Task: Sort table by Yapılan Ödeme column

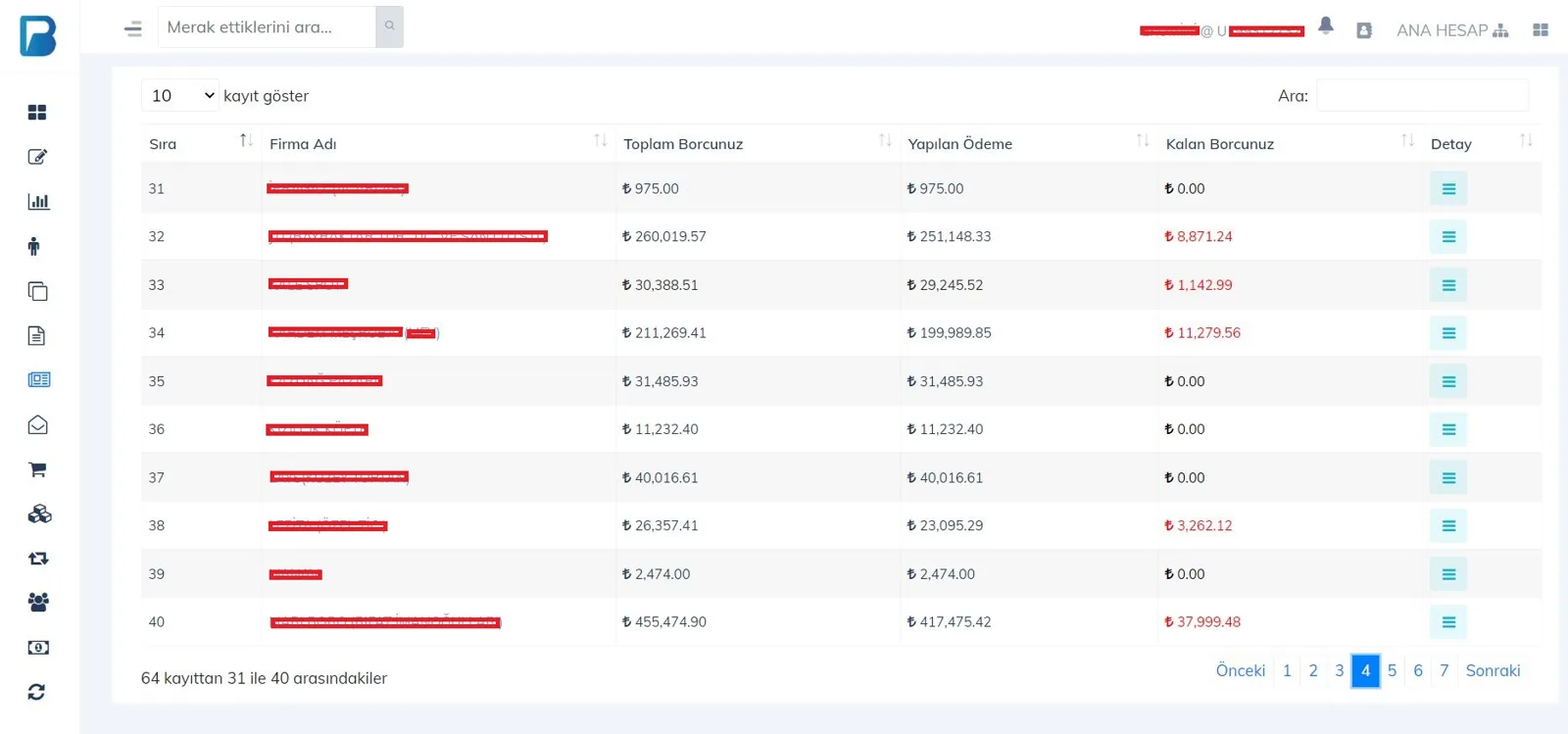Action: 1028,143
